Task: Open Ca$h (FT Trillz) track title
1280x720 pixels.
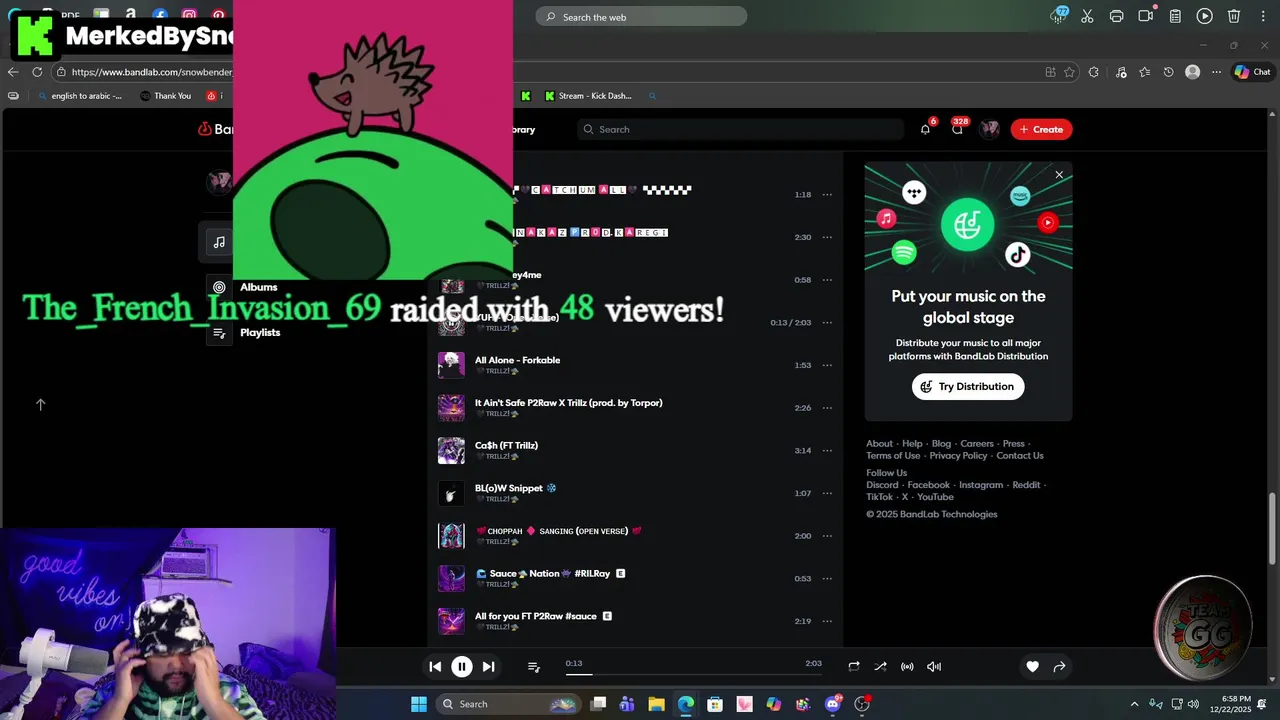Action: 506,445
